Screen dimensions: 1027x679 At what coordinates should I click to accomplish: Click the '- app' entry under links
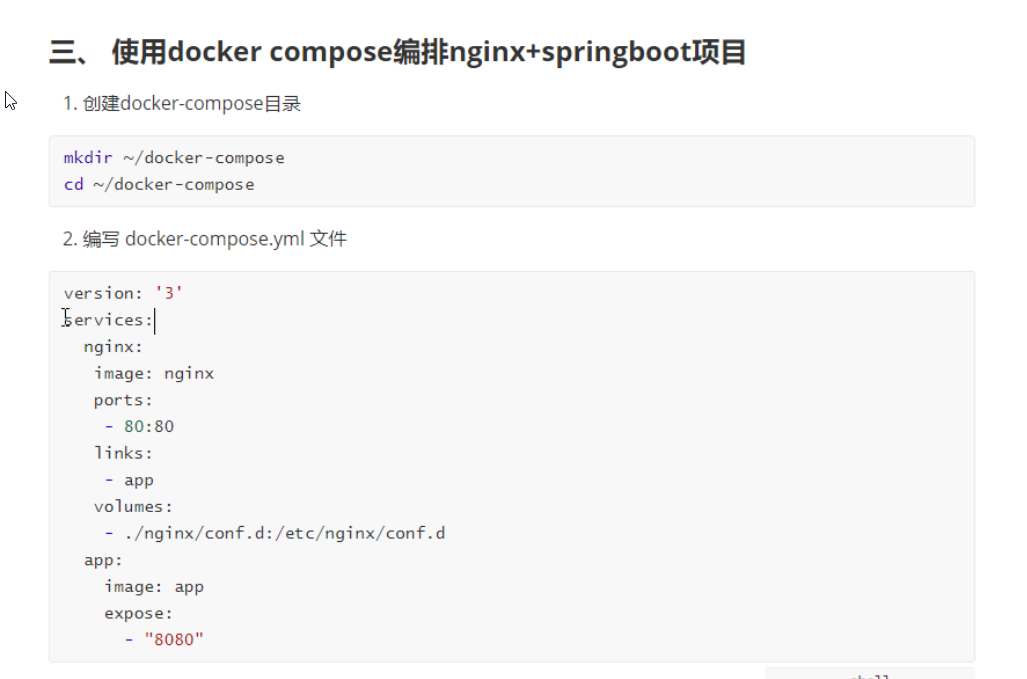129,480
